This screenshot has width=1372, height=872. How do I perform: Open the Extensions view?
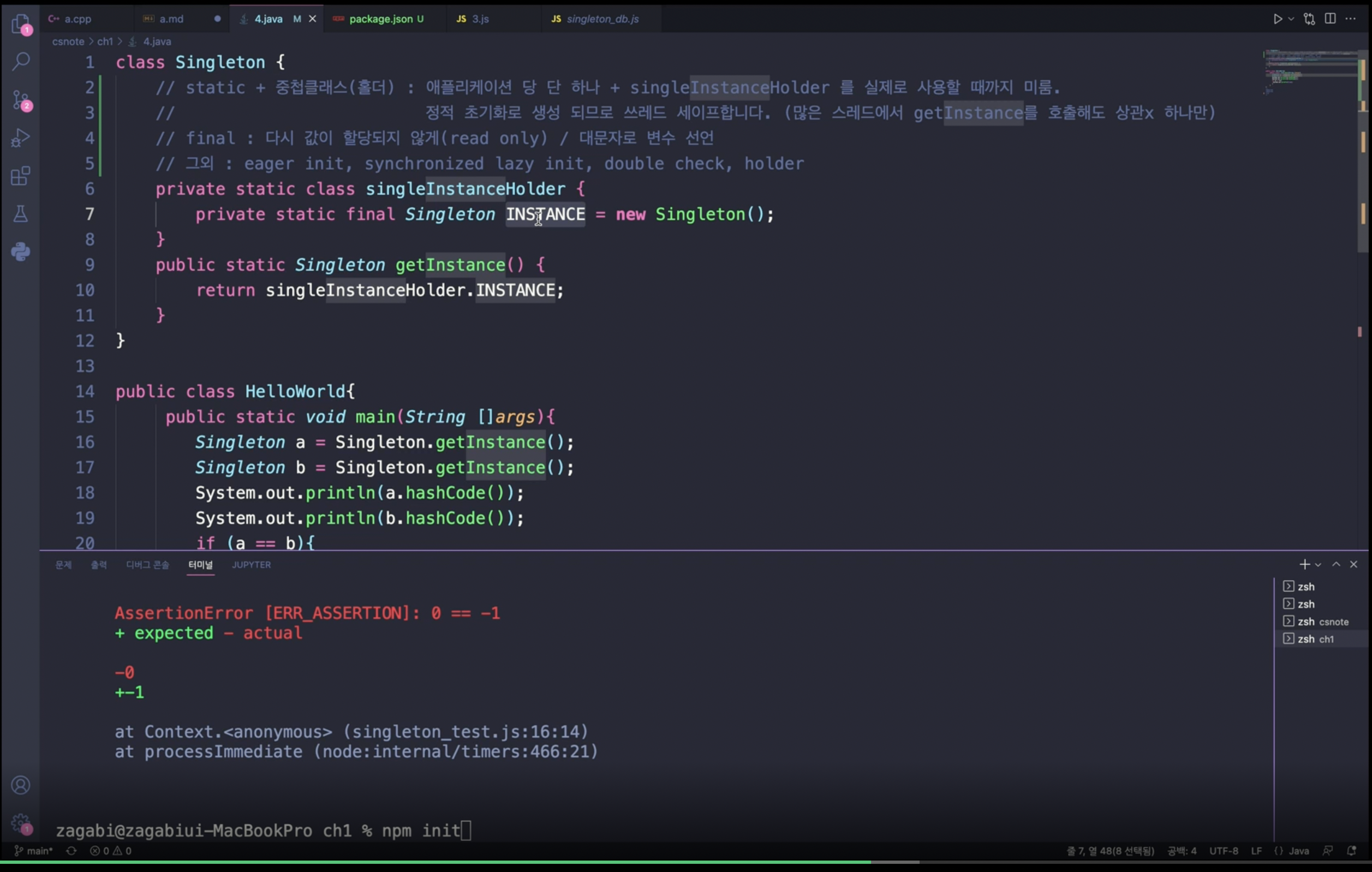[21, 176]
